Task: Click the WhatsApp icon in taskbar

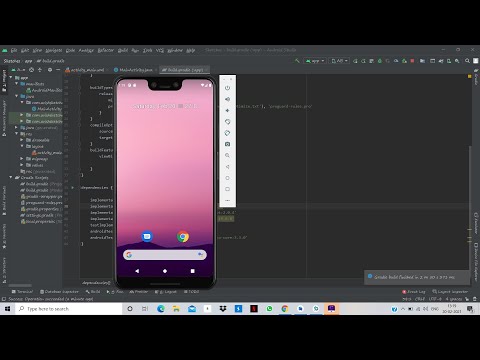Action: coord(269,309)
